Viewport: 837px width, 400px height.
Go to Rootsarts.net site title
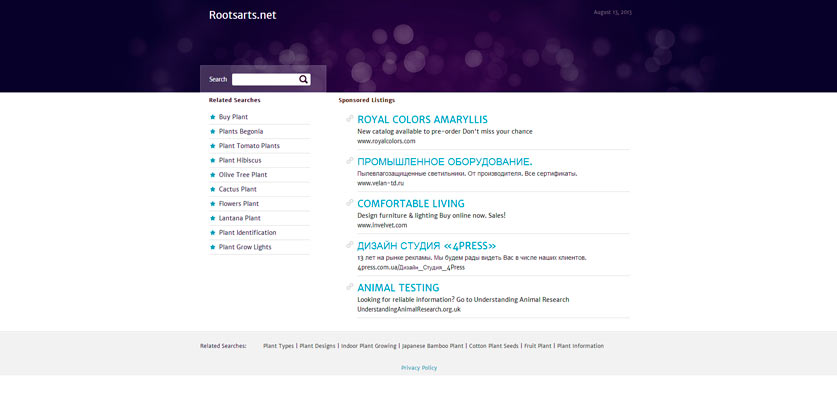tap(242, 15)
